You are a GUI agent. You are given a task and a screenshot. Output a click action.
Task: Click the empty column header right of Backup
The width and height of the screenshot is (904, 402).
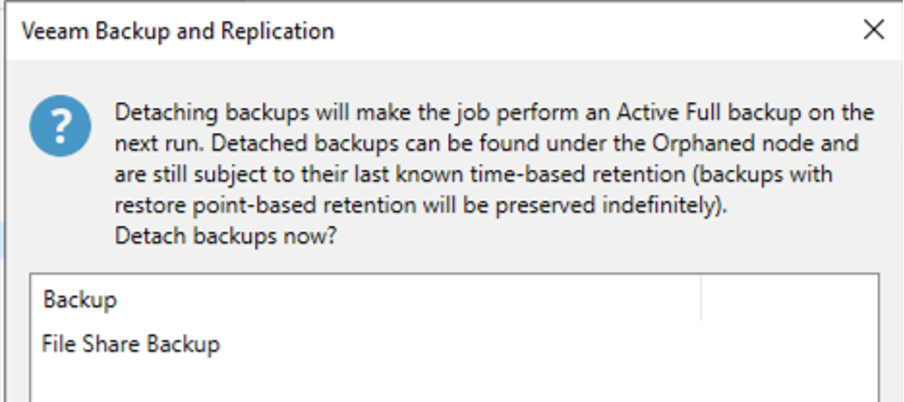(x=788, y=299)
